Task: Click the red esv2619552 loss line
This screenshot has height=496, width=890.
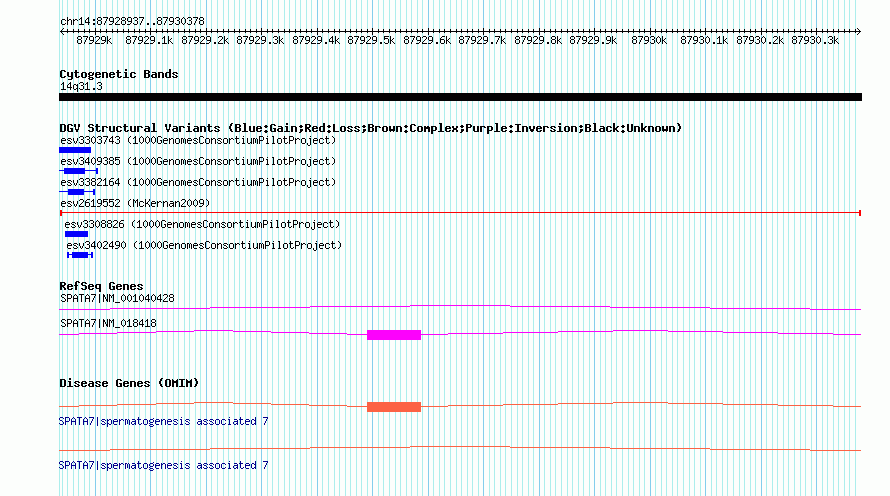Action: pos(460,213)
